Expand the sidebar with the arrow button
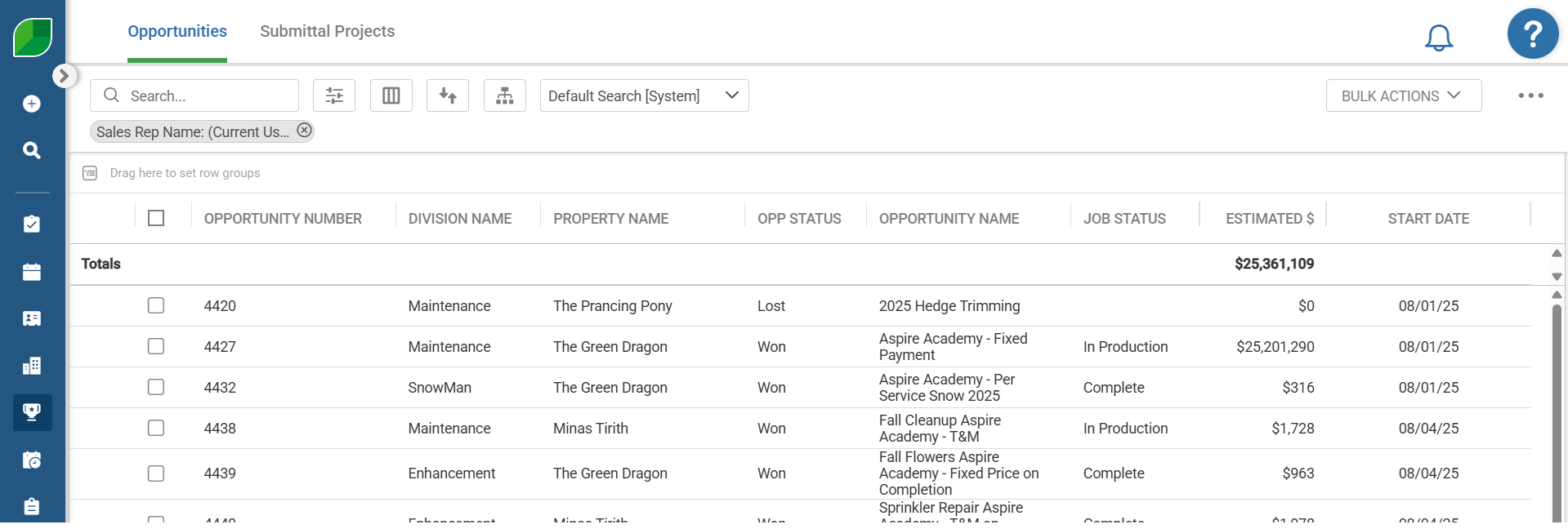The height and width of the screenshot is (529, 1568). point(64,76)
